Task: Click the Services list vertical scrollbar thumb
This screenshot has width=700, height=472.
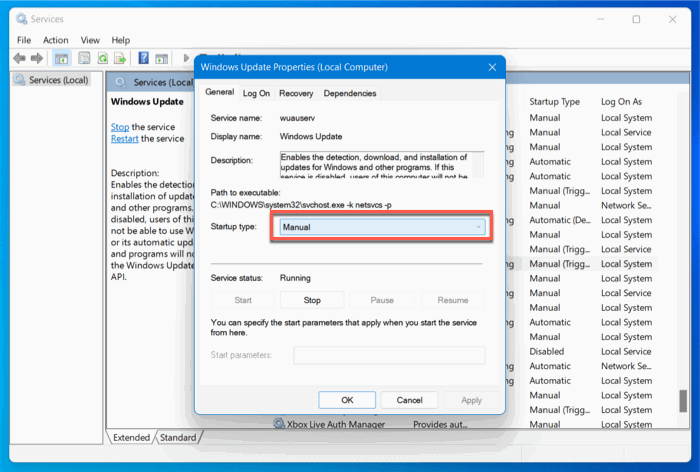Action: [683, 401]
